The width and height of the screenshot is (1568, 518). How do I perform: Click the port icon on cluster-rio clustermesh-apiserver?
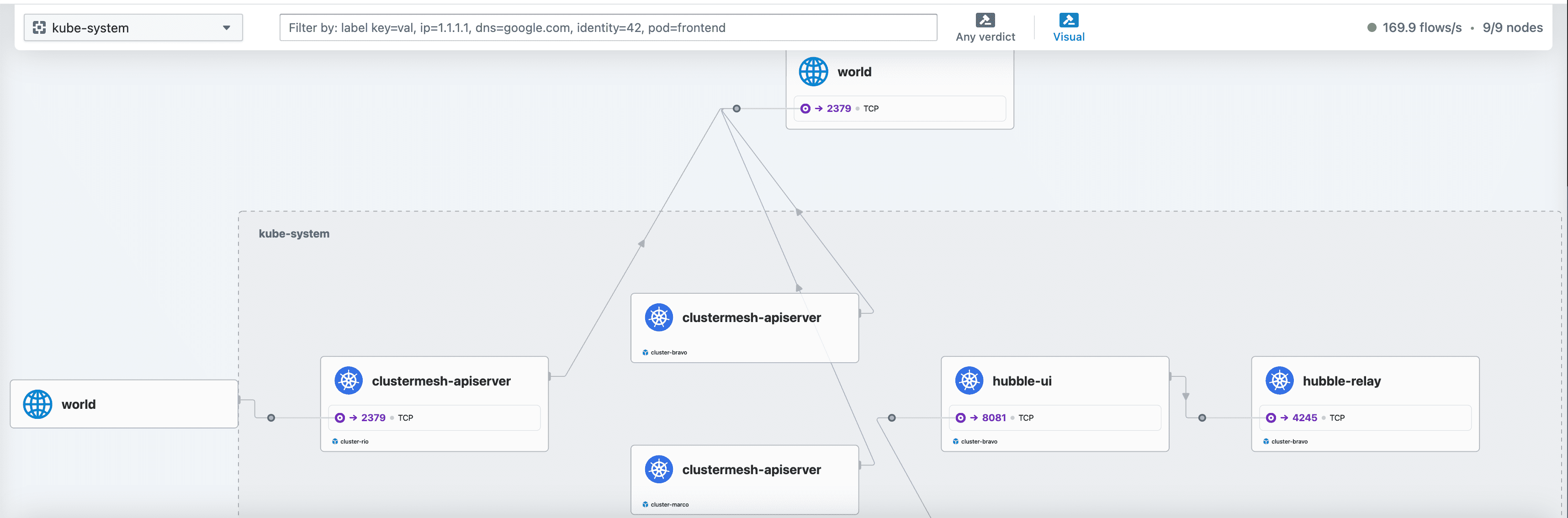click(339, 418)
